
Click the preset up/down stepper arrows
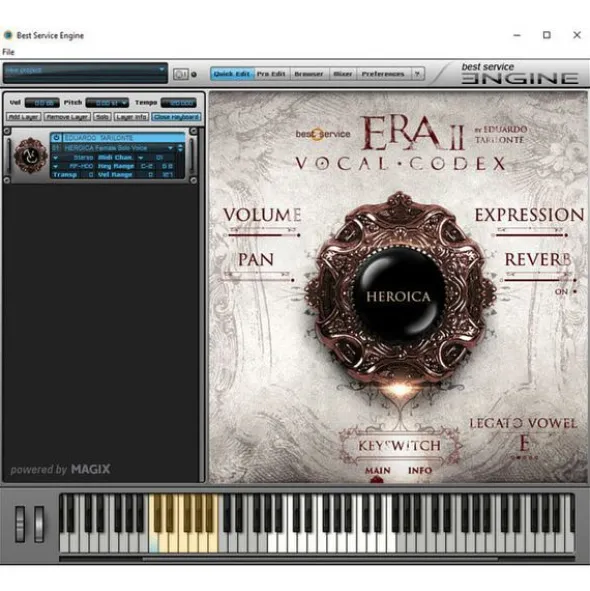point(180,148)
